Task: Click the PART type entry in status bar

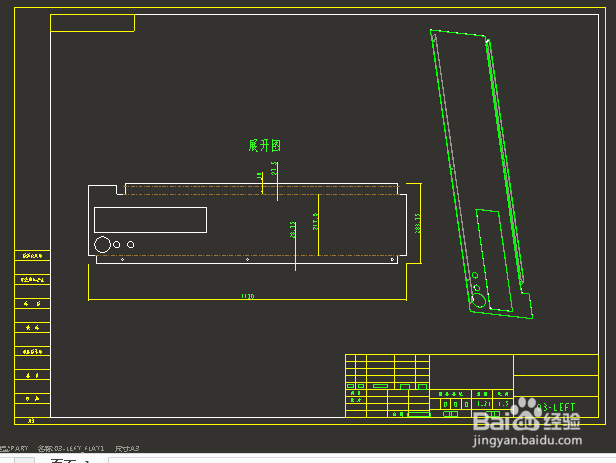Action: click(14, 448)
